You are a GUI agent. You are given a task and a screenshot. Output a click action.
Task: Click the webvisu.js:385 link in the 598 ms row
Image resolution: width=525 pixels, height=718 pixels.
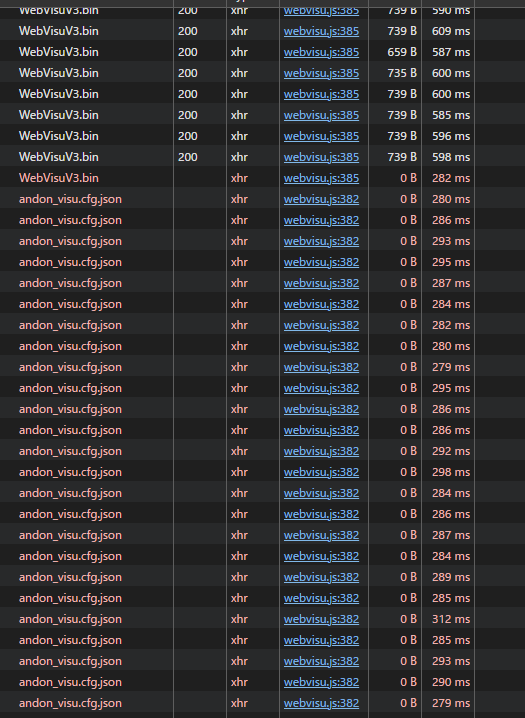[x=321, y=157]
